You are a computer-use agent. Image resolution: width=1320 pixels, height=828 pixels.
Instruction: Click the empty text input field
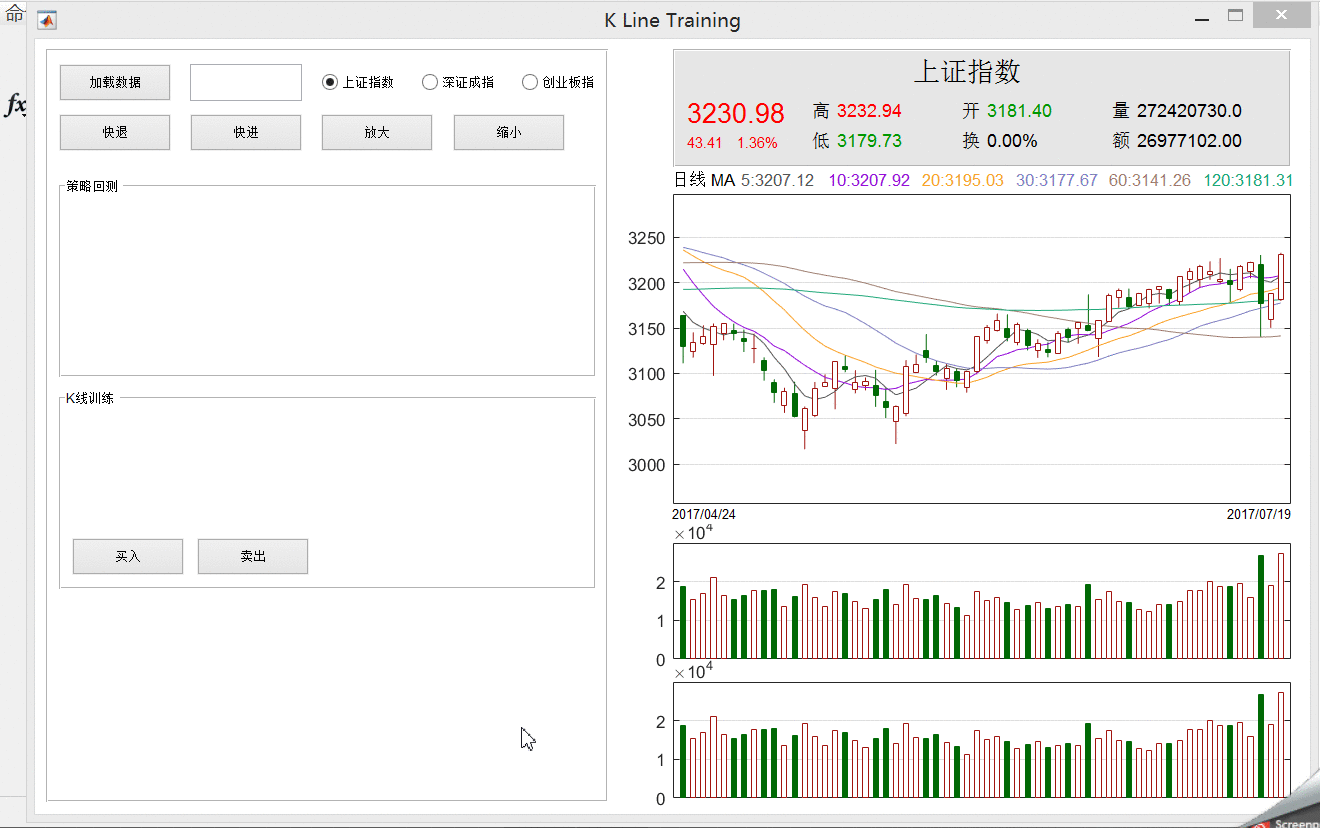click(246, 82)
